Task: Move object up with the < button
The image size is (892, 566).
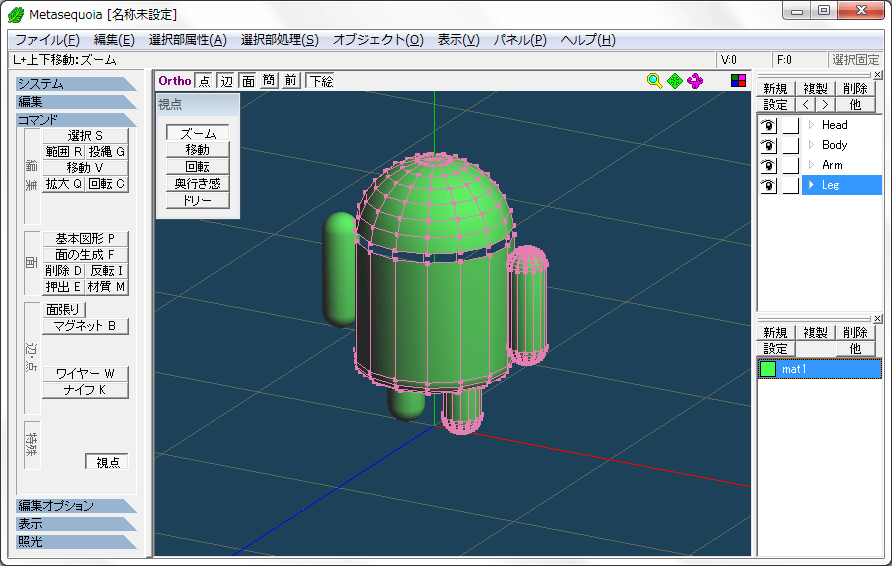Action: click(806, 105)
